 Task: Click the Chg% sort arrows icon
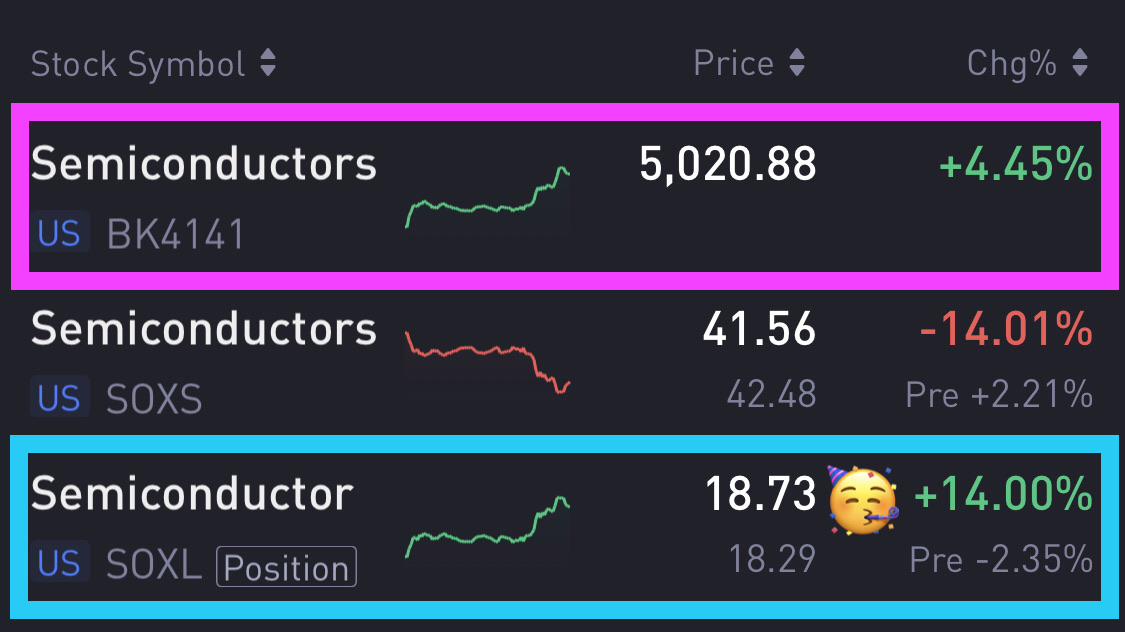tap(1079, 64)
